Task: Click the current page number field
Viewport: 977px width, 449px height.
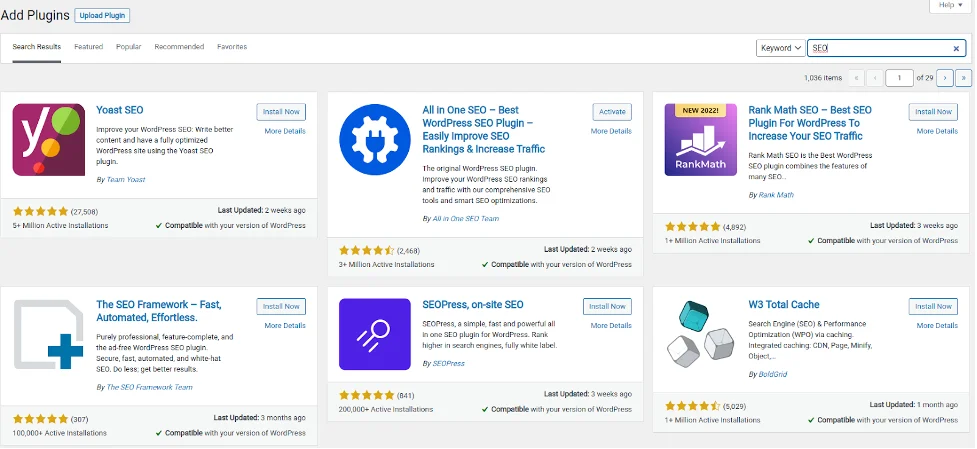Action: [900, 77]
